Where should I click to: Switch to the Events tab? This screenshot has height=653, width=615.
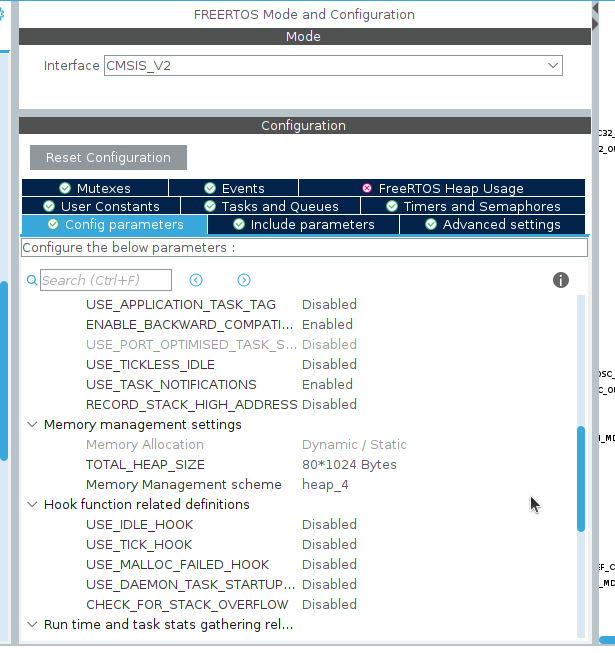tap(234, 188)
